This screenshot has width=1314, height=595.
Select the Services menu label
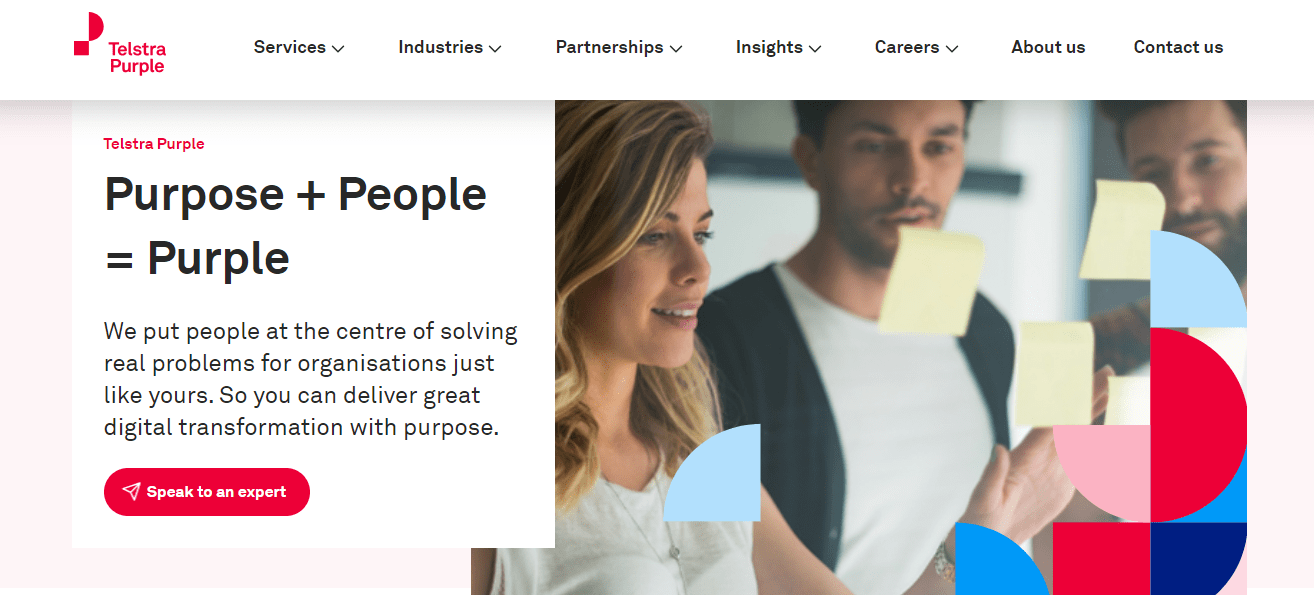click(x=289, y=47)
